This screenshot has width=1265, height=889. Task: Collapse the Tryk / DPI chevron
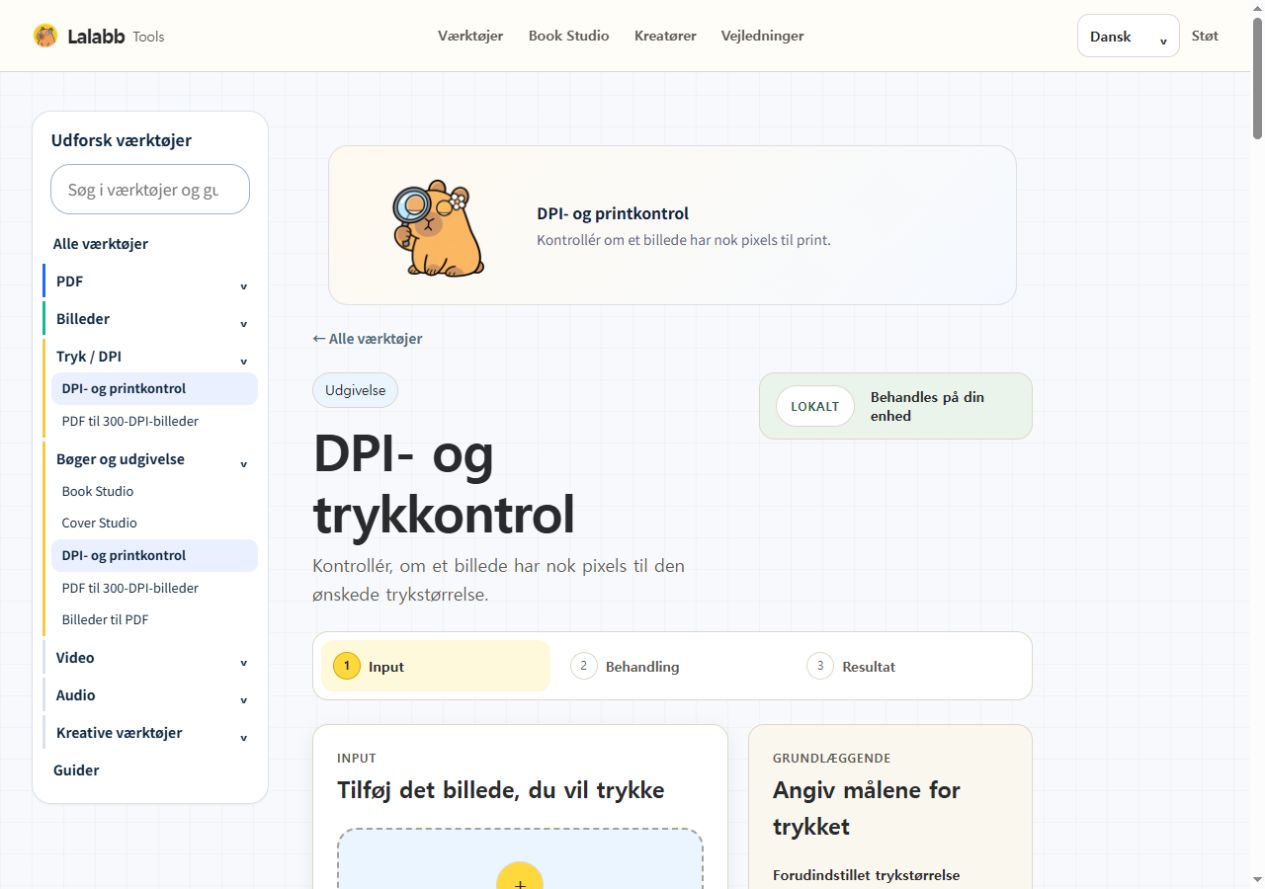[243, 361]
